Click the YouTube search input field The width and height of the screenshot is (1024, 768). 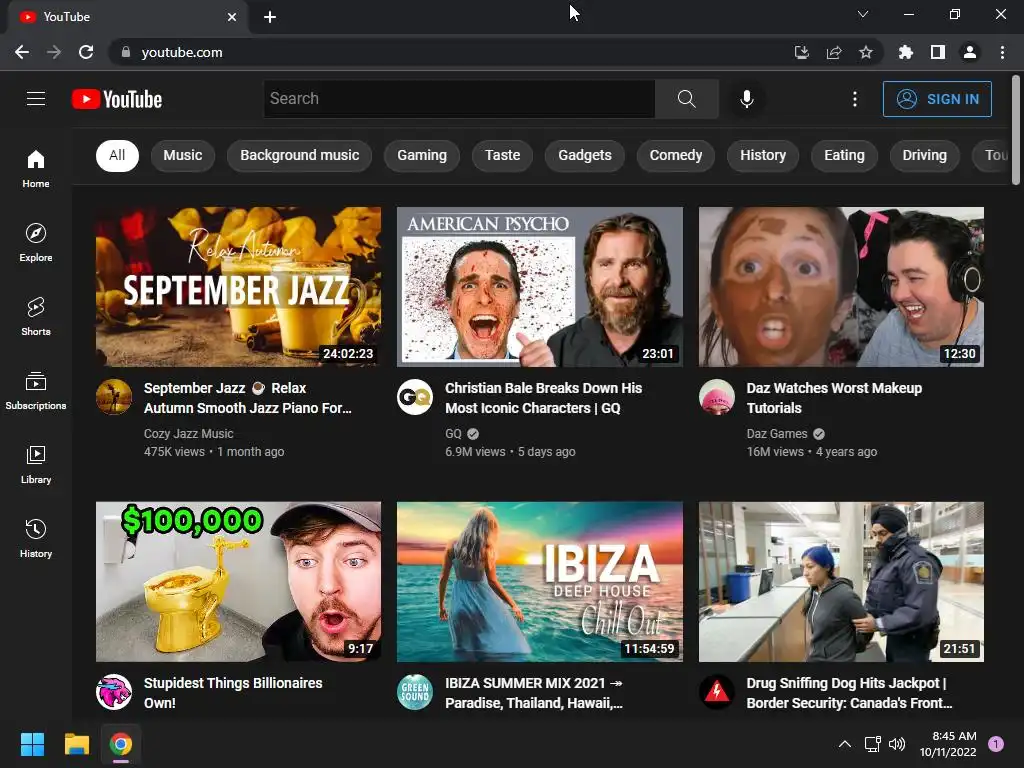pos(459,99)
